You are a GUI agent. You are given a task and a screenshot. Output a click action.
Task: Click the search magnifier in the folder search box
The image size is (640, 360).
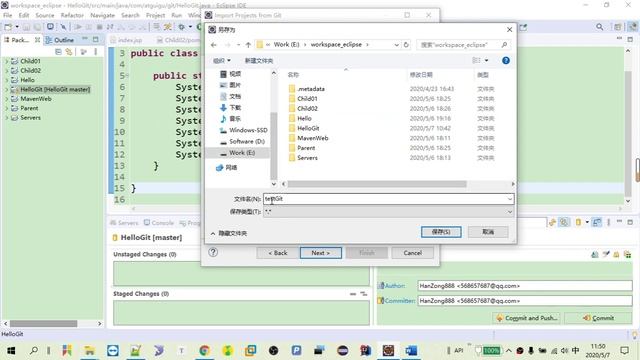(504, 45)
